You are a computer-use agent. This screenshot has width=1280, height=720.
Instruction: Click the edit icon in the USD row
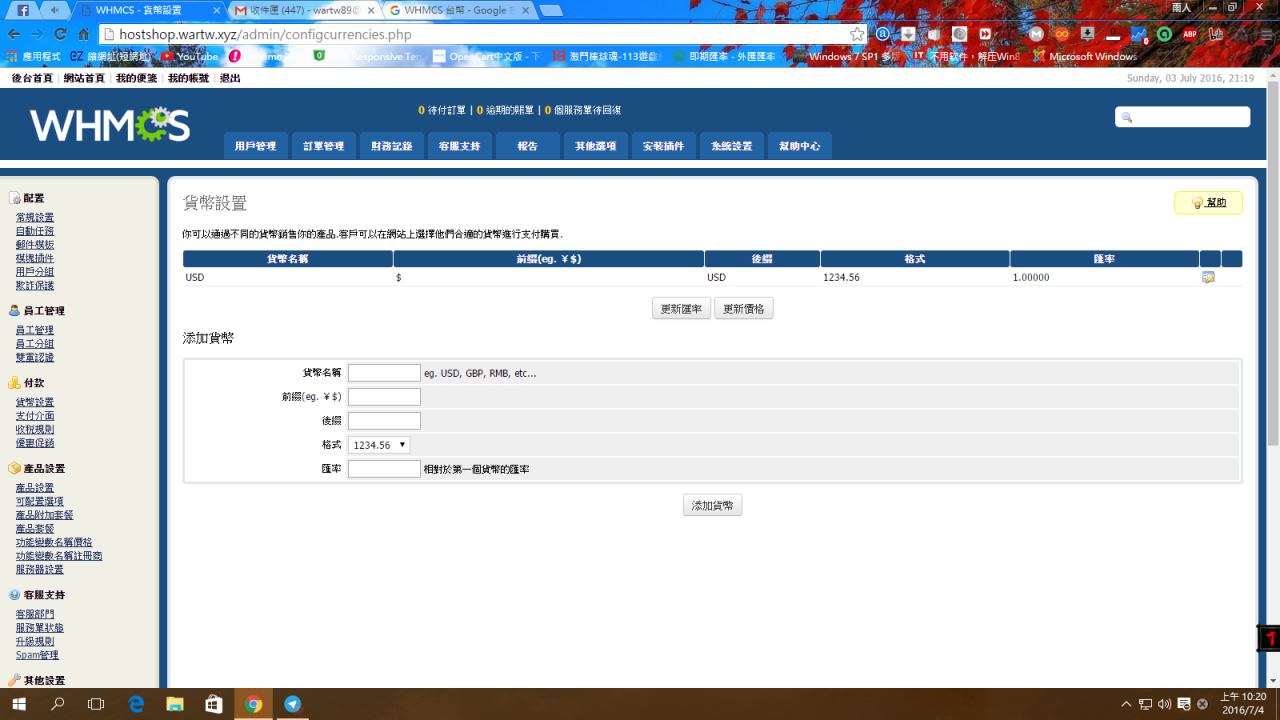(1208, 277)
